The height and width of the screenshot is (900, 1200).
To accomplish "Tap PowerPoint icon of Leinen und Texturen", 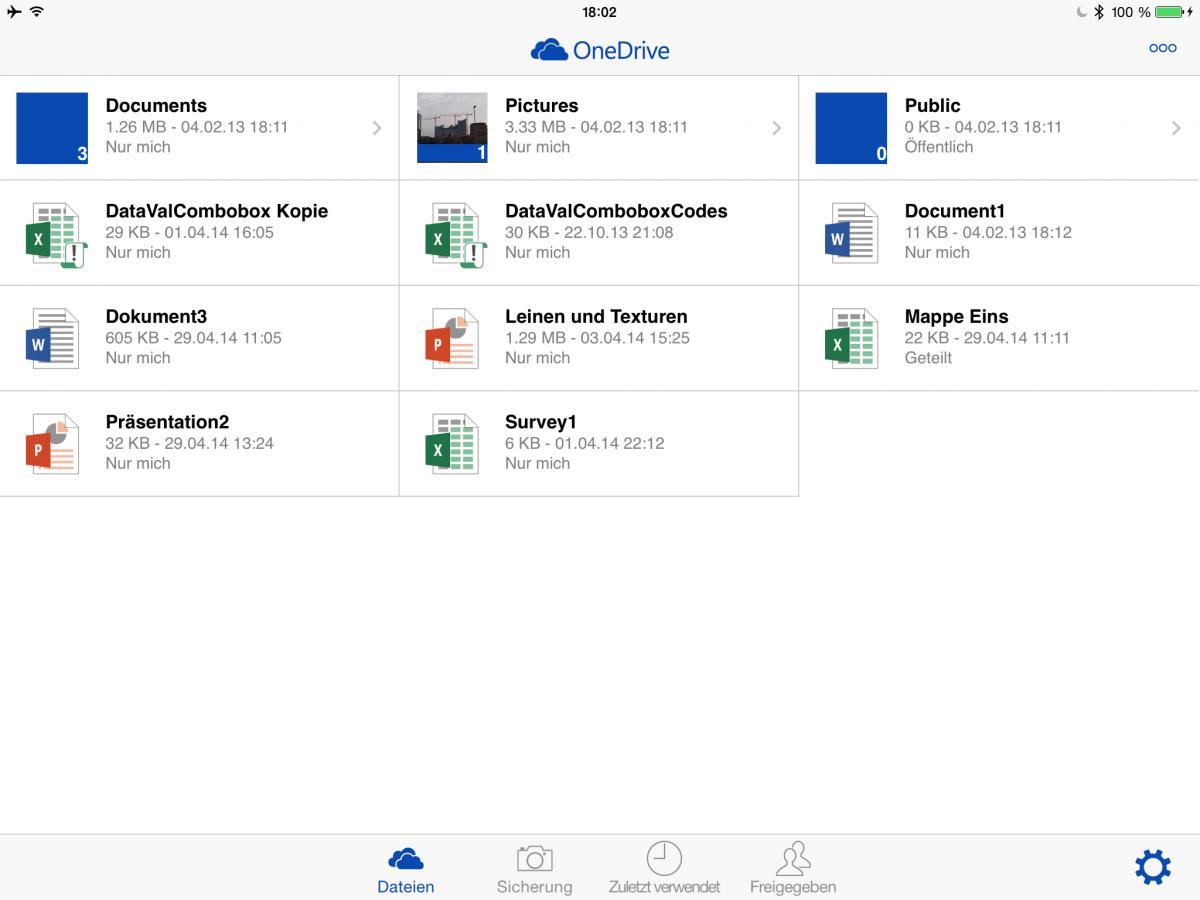I will (x=452, y=338).
